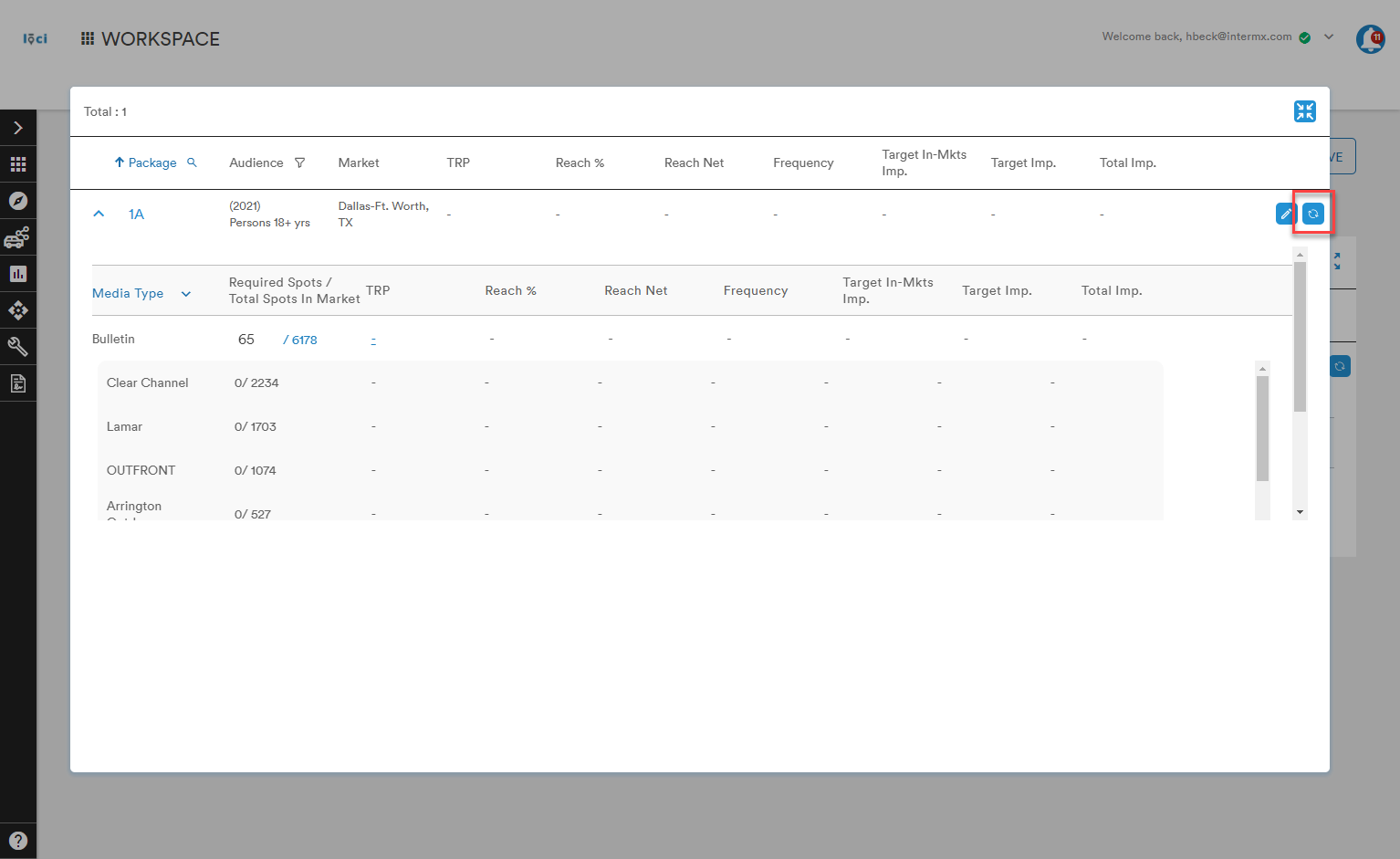Click the Market column header
The height and width of the screenshot is (859, 1400).
point(359,162)
